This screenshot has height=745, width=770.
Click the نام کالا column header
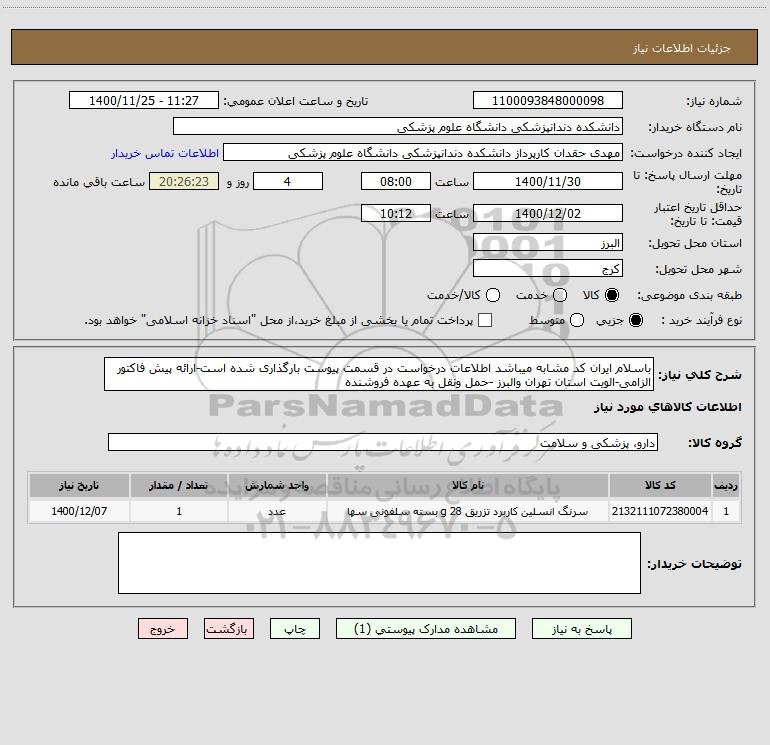pos(468,486)
